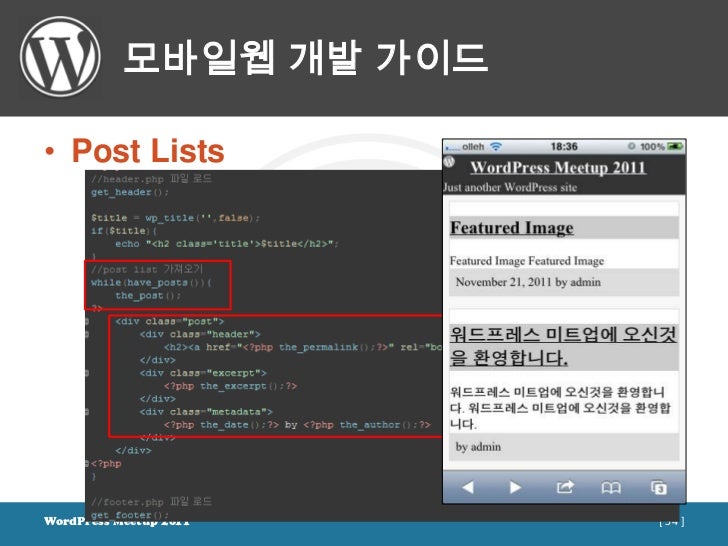This screenshot has height=546, width=728.
Task: Click 'November 21, 2011 by admin' metadata
Action: [528, 282]
